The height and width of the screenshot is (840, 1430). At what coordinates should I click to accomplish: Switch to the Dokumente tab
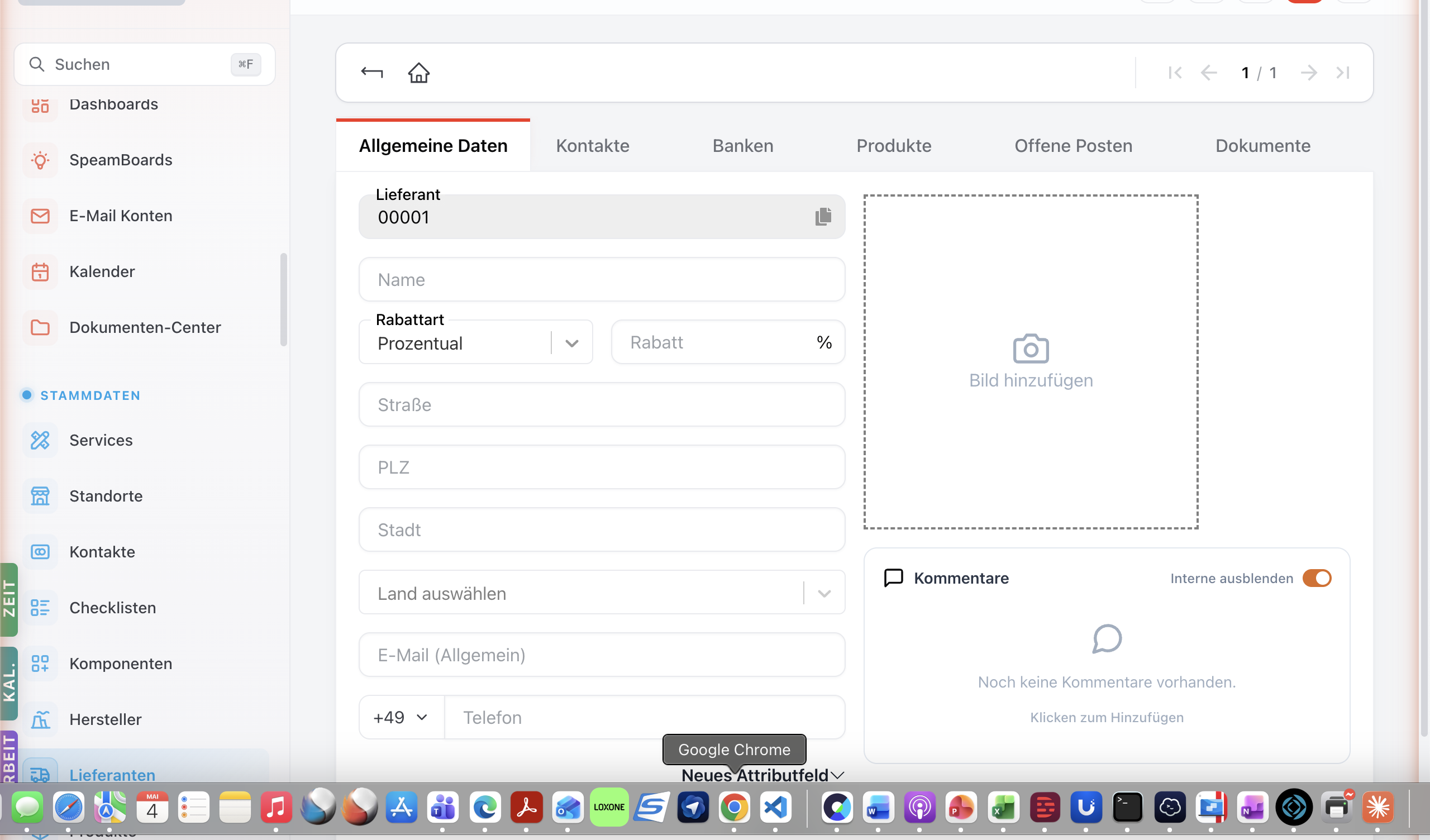pos(1262,146)
